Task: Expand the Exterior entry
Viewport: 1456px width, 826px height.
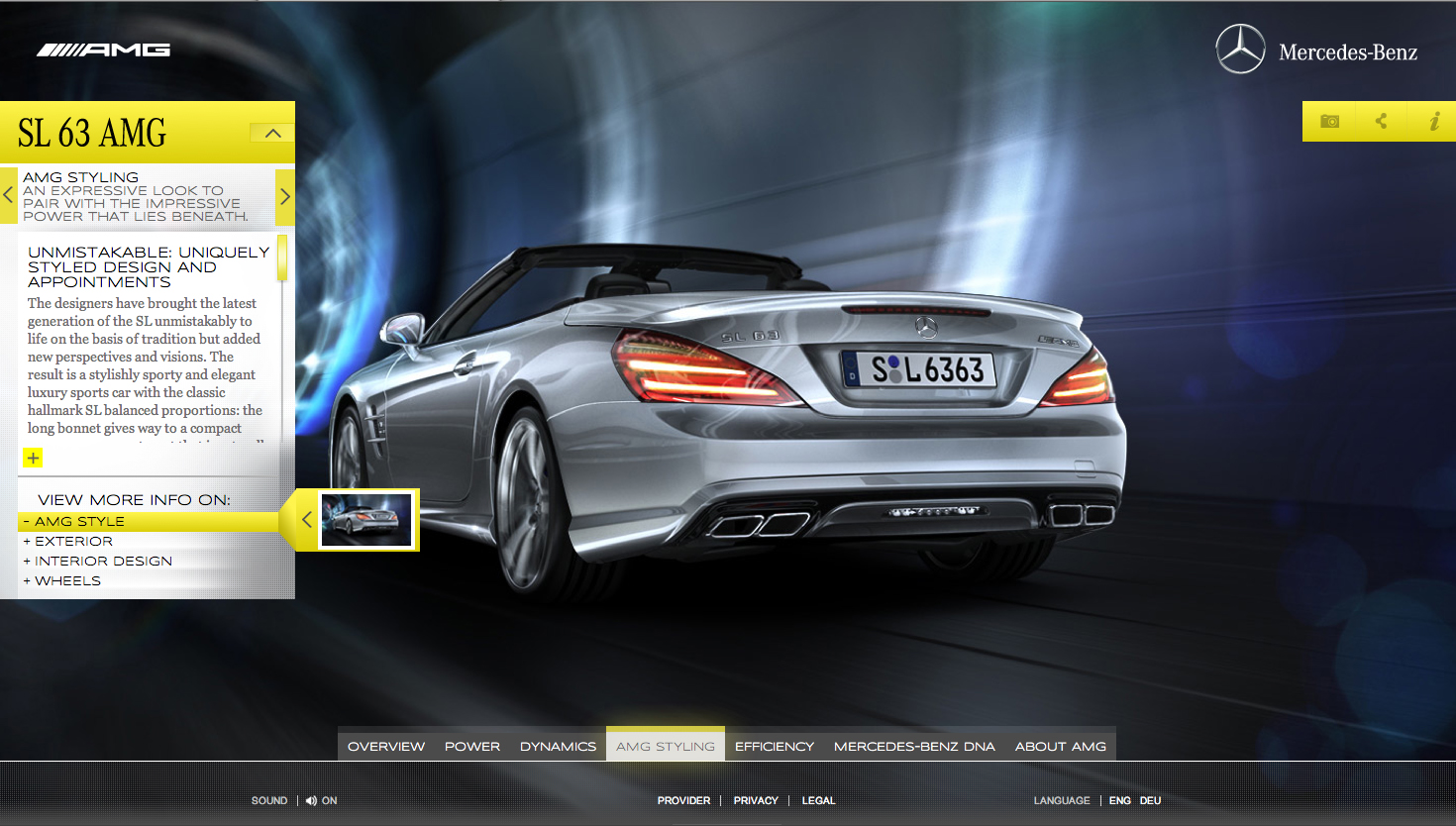Action: tap(67, 542)
